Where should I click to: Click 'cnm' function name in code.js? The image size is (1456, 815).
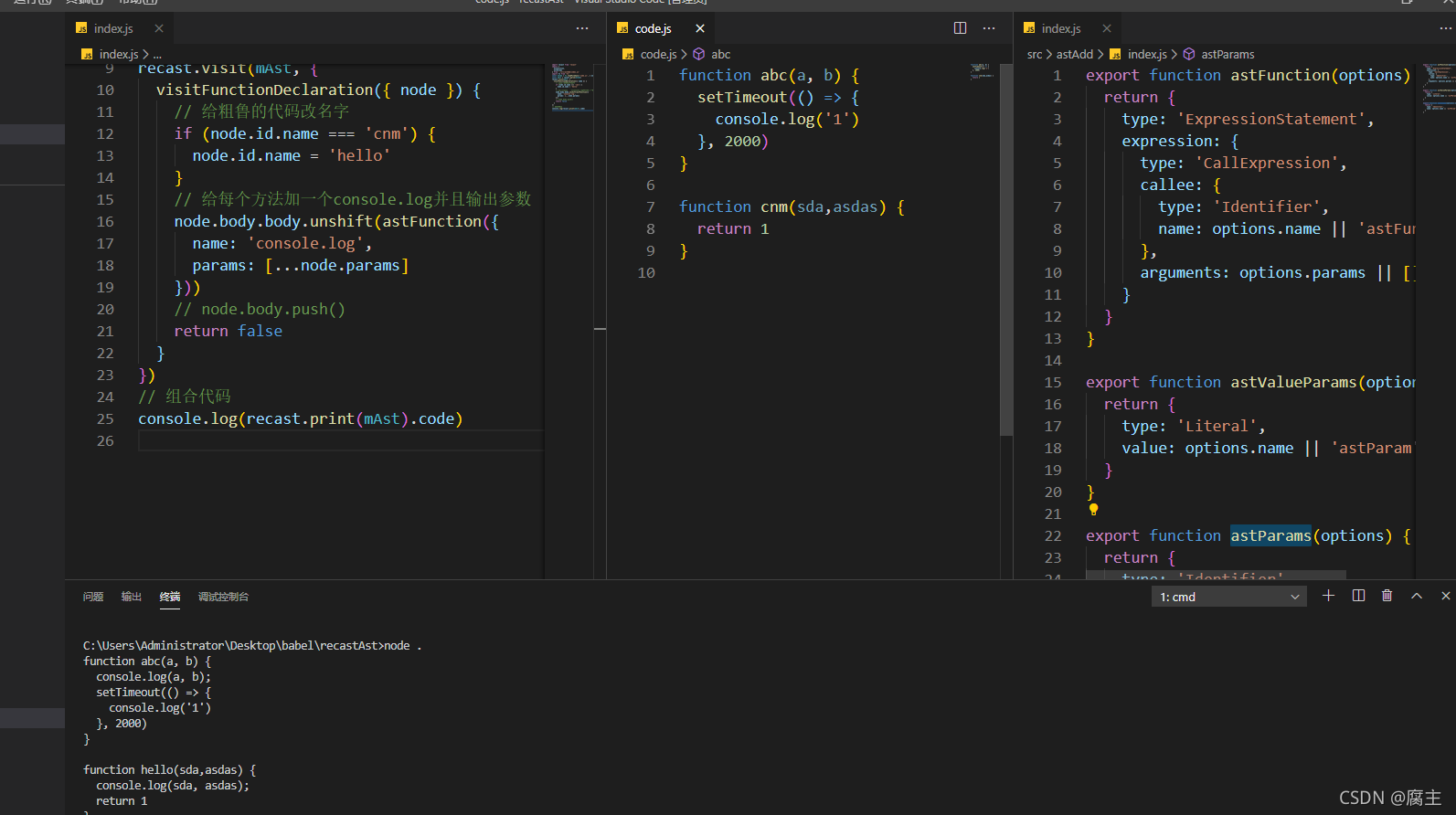coord(774,206)
